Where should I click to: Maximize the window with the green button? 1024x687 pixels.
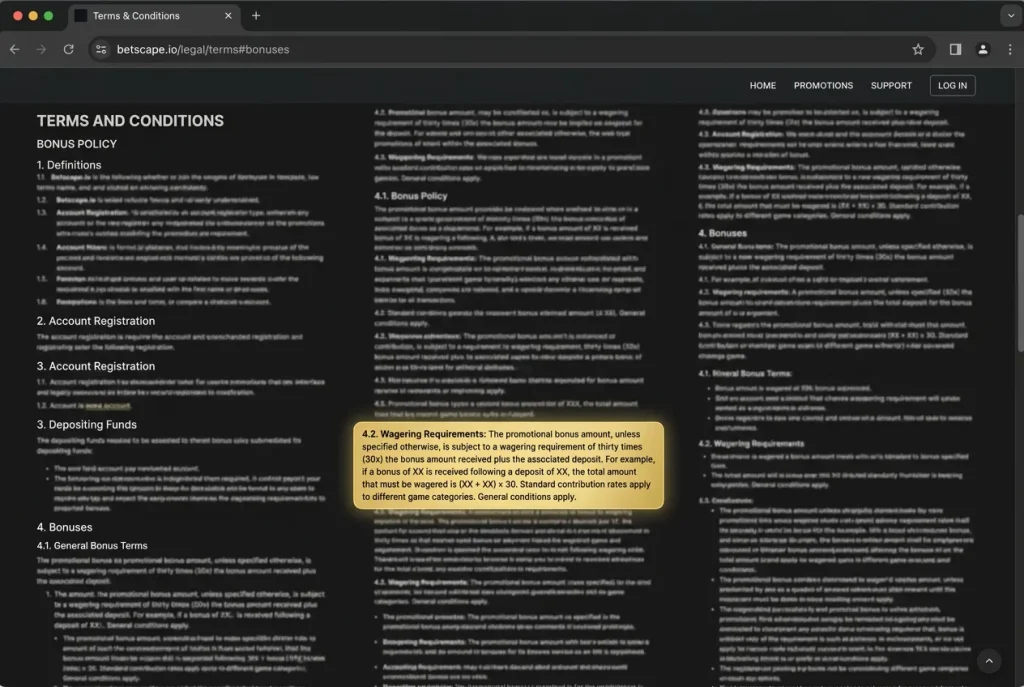point(48,16)
